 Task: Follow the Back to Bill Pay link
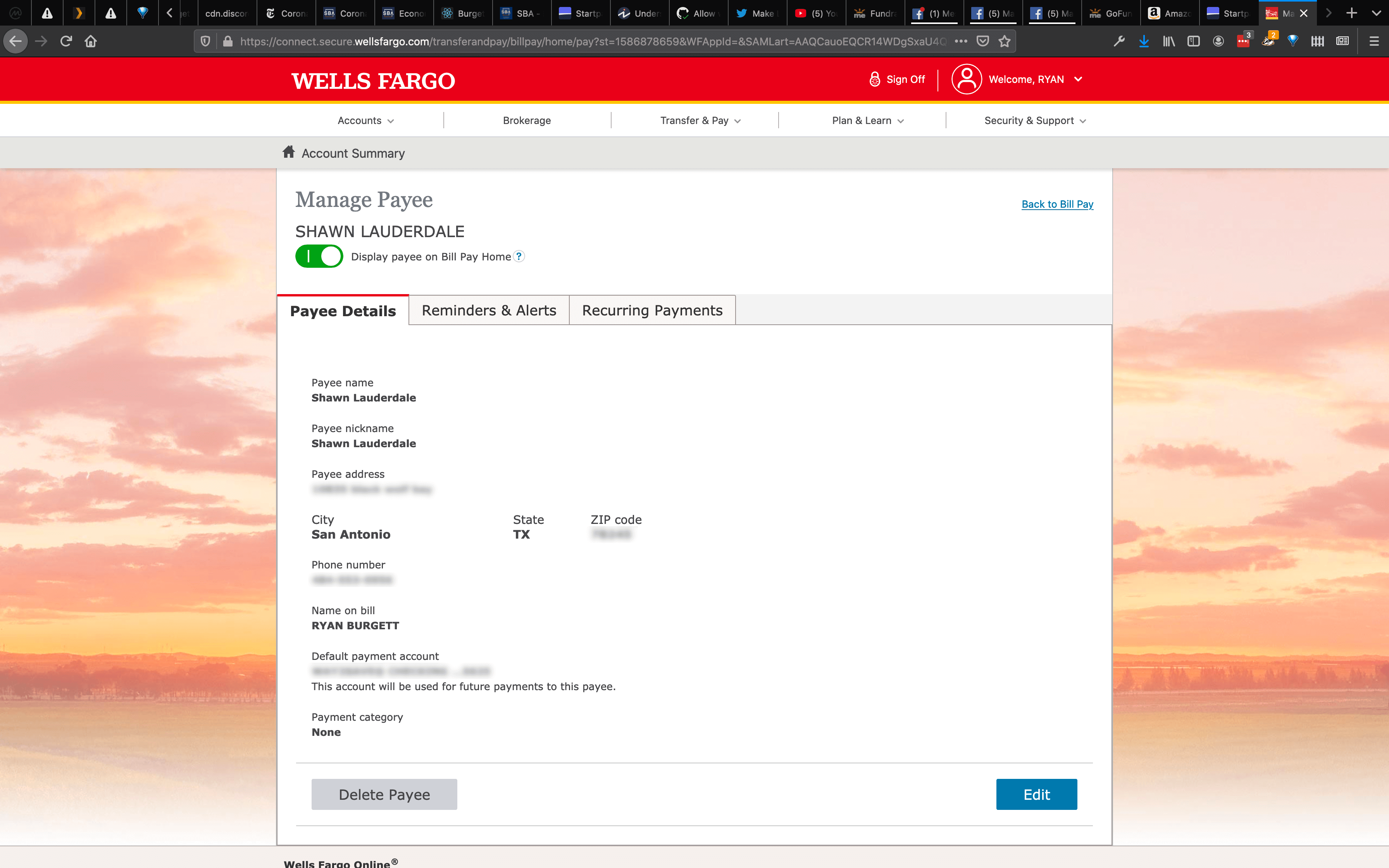(x=1057, y=204)
